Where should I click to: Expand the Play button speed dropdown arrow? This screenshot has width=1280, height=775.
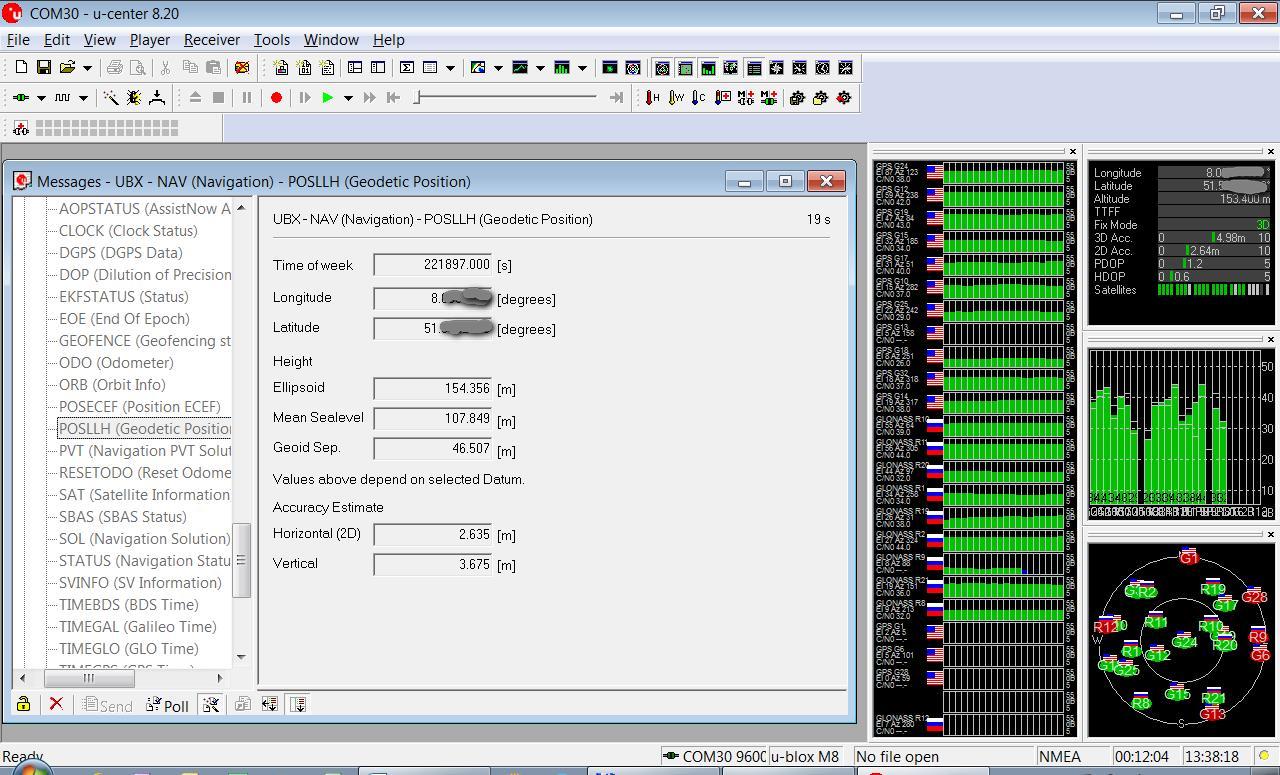(348, 98)
